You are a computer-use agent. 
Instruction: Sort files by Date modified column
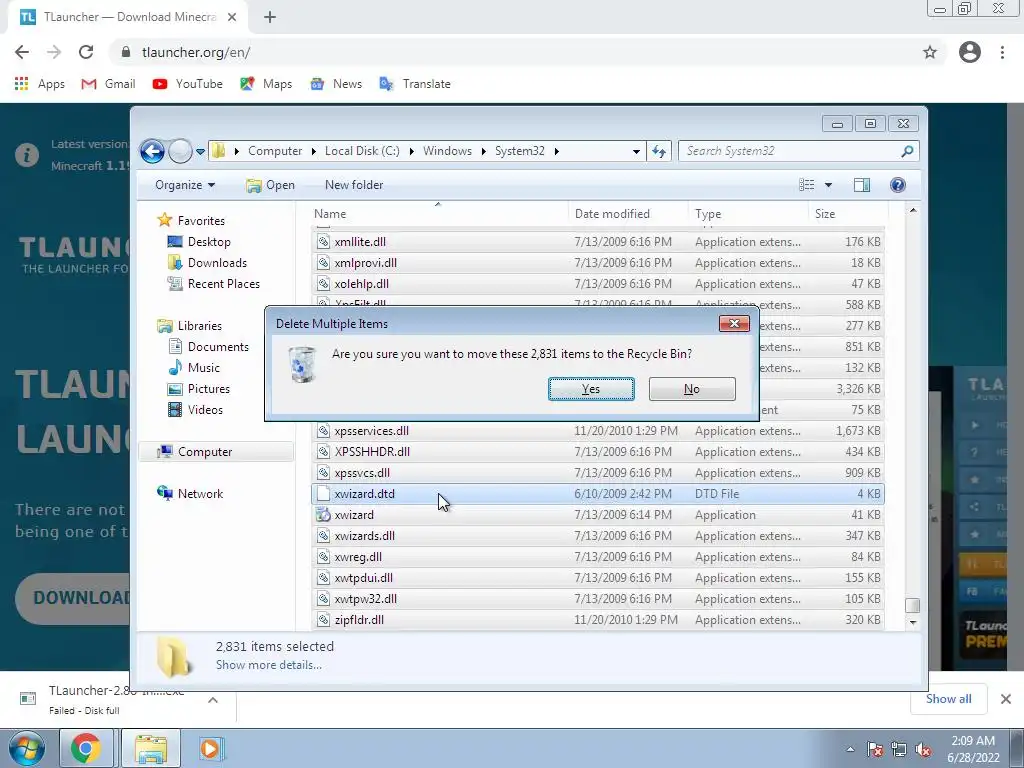[628, 214]
